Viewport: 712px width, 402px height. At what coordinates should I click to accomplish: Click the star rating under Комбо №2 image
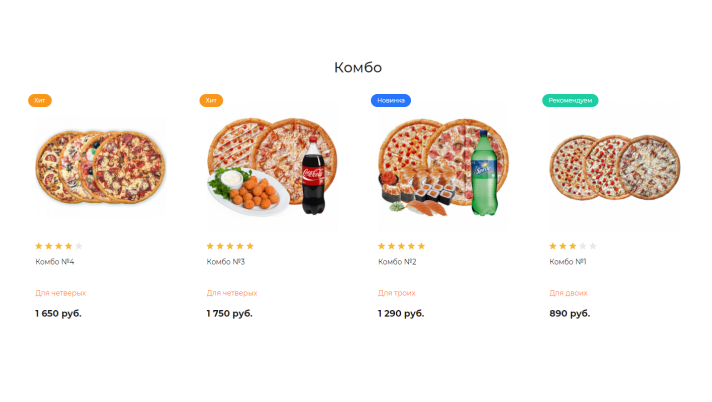pyautogui.click(x=401, y=246)
